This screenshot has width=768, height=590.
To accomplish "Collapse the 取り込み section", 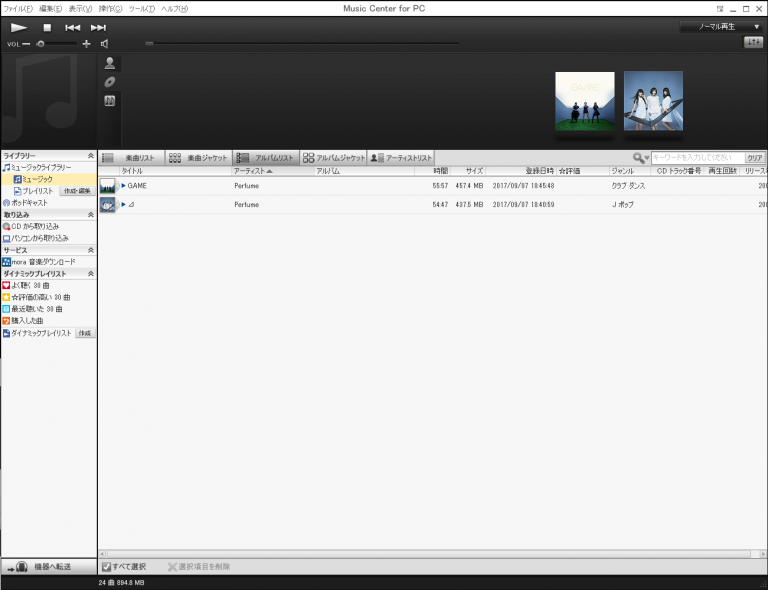I will pyautogui.click(x=91, y=214).
